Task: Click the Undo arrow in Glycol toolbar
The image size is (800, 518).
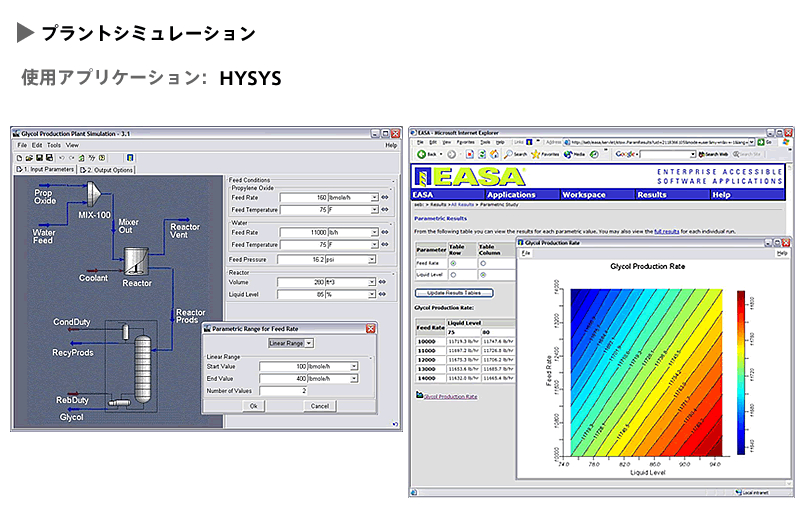Action: (62, 158)
